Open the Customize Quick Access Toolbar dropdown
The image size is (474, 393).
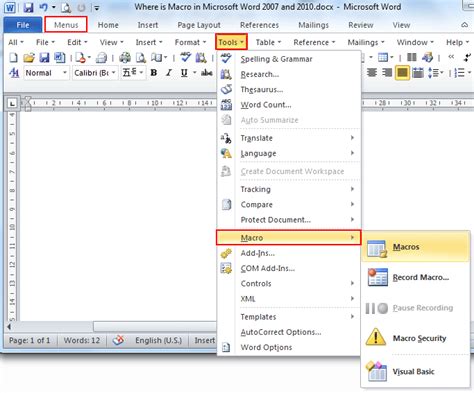(96, 8)
